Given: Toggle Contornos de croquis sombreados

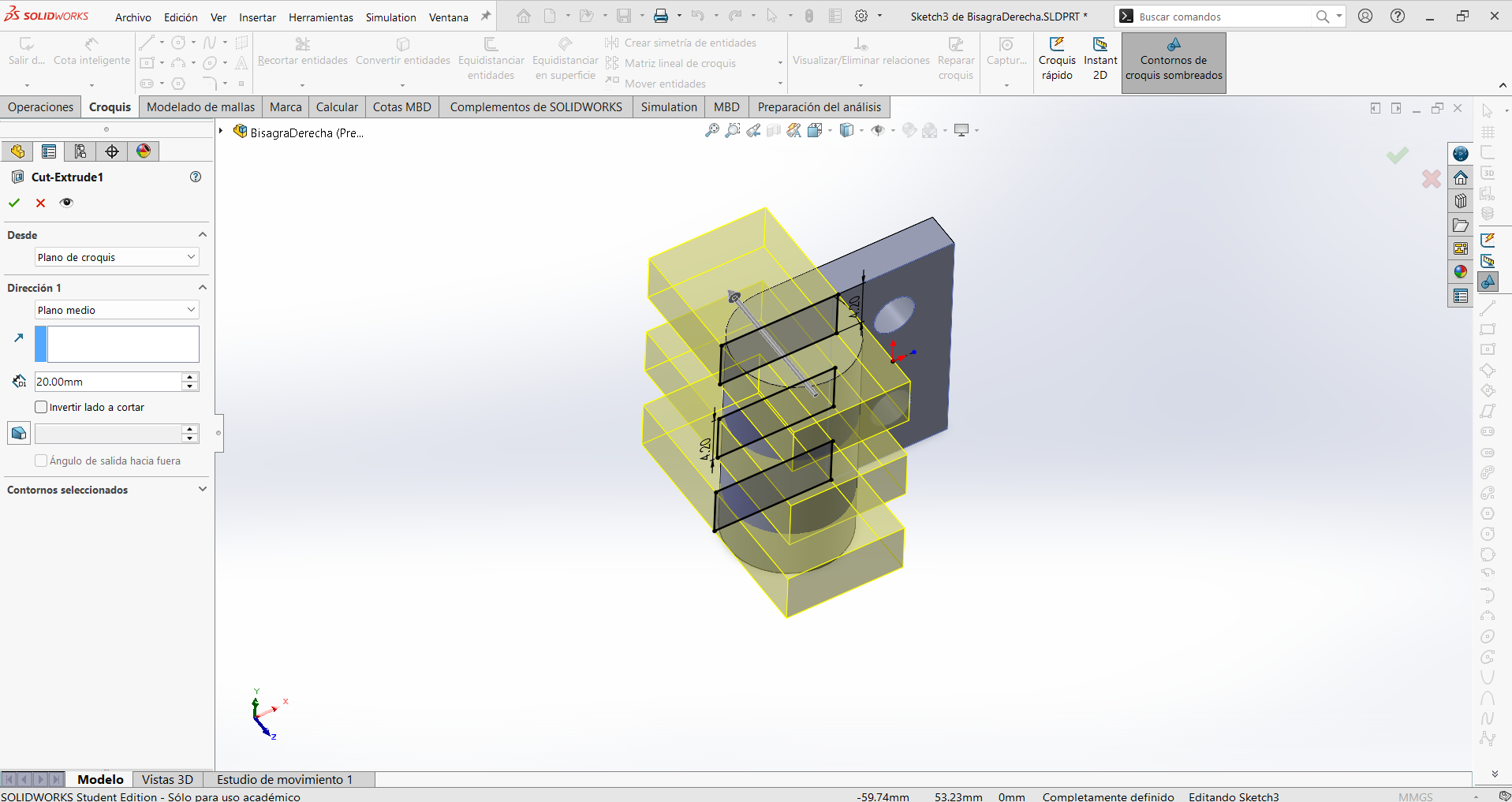Looking at the screenshot, I should coord(1174,62).
